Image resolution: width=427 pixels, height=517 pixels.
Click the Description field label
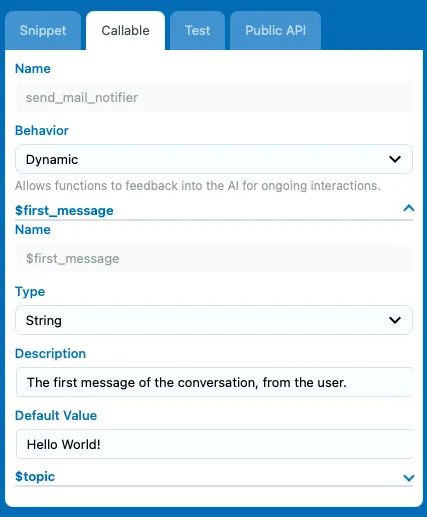point(50,353)
